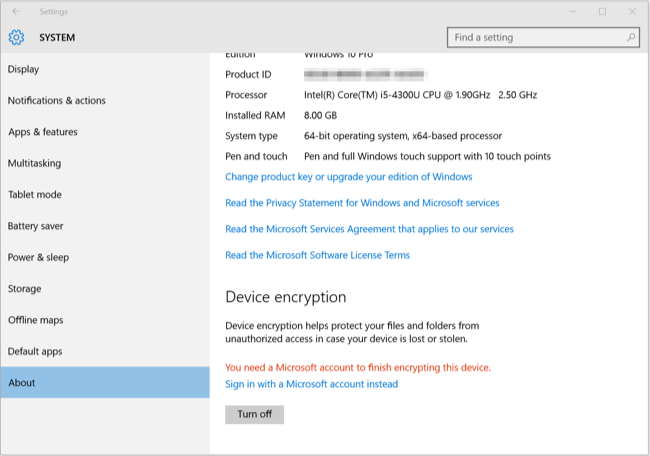Type in the Find a setting box
The image size is (650, 456).
[x=535, y=38]
